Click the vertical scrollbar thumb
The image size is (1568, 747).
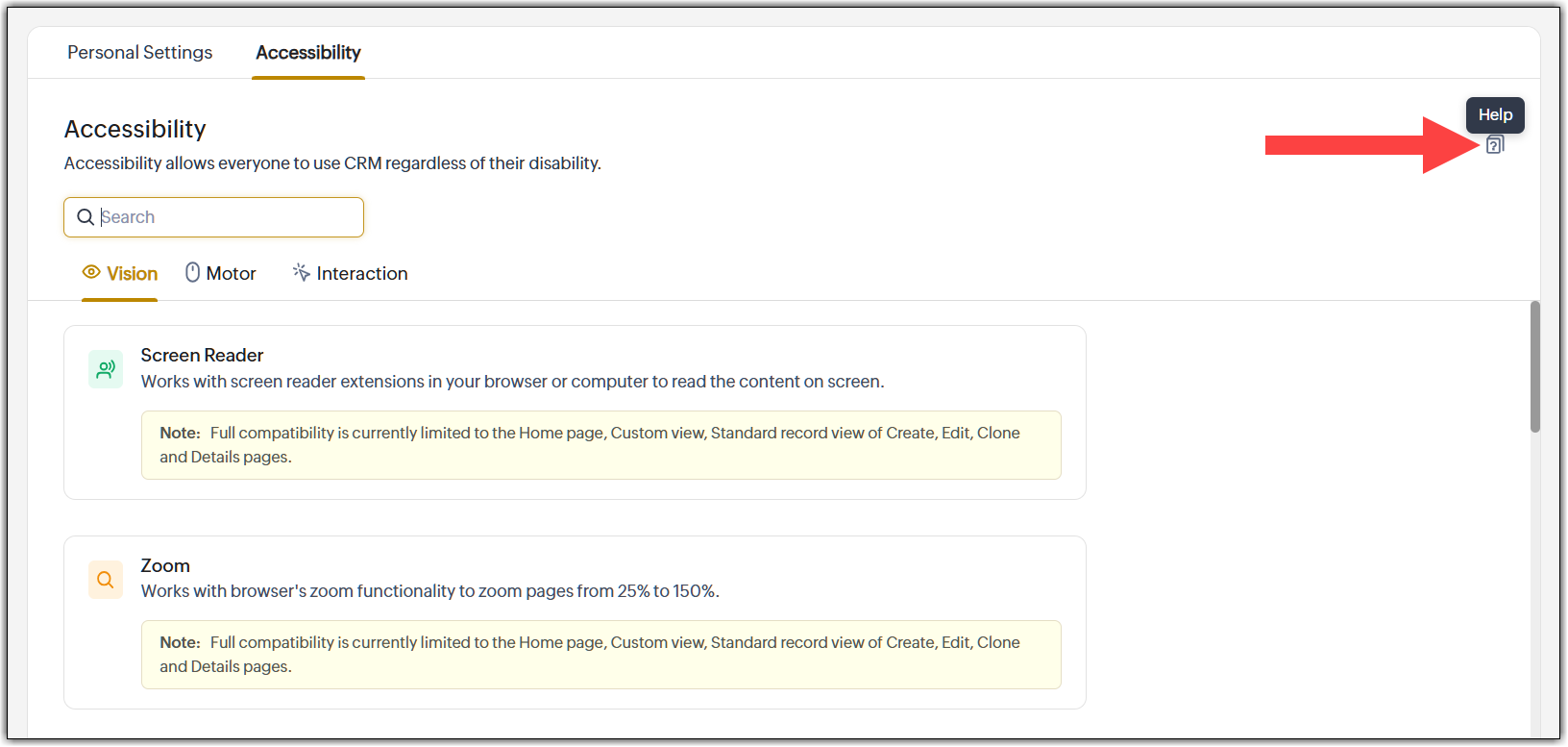[1535, 366]
